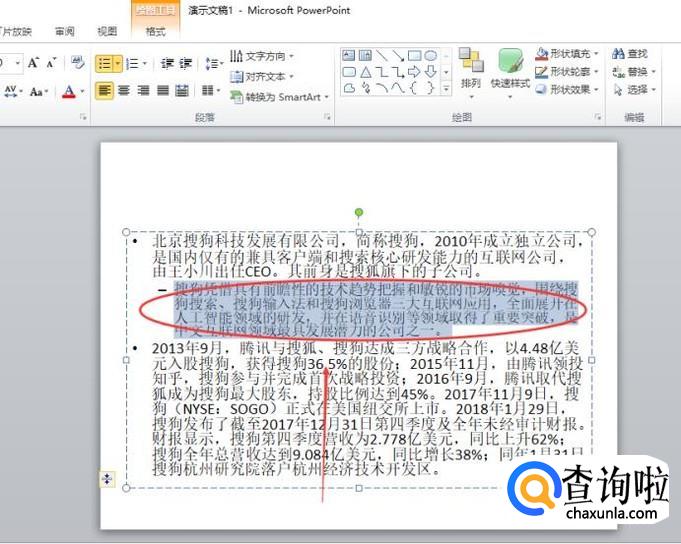The width and height of the screenshot is (681, 544).
Task: Select the triangle shape
Action: tap(365, 72)
